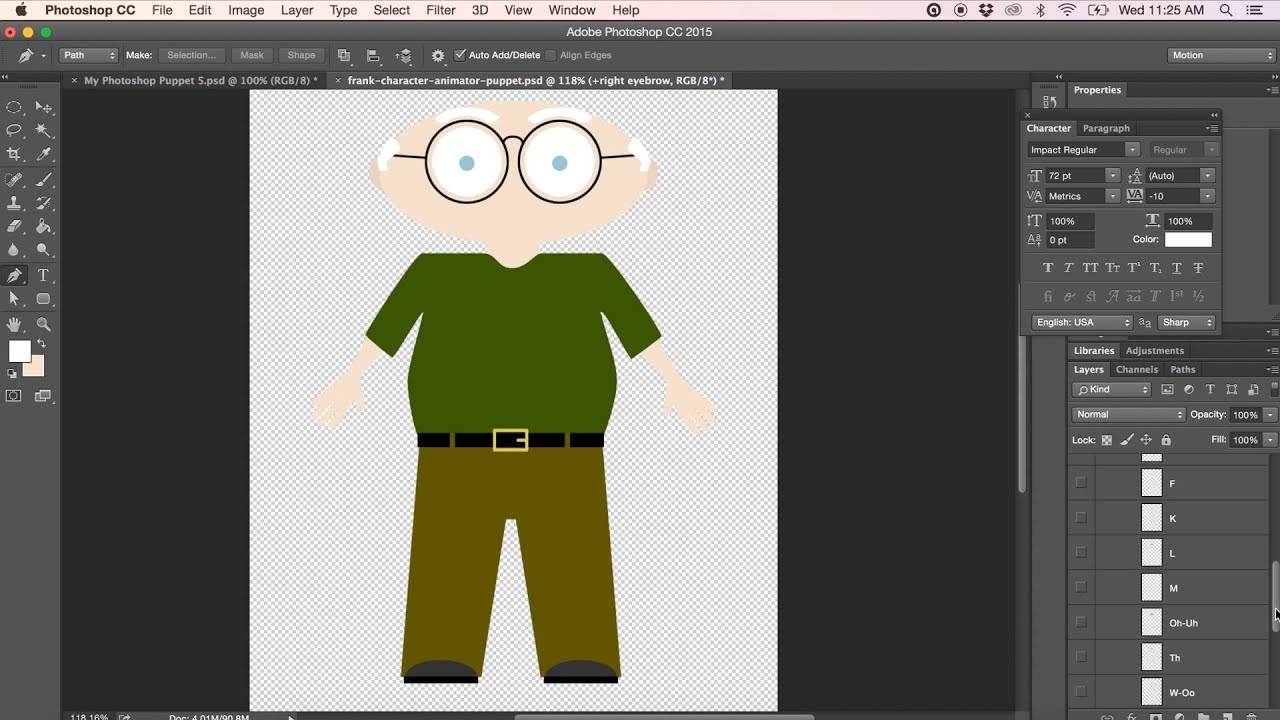Toggle Auto Add/Delete checkbox
1280x720 pixels.
click(460, 55)
